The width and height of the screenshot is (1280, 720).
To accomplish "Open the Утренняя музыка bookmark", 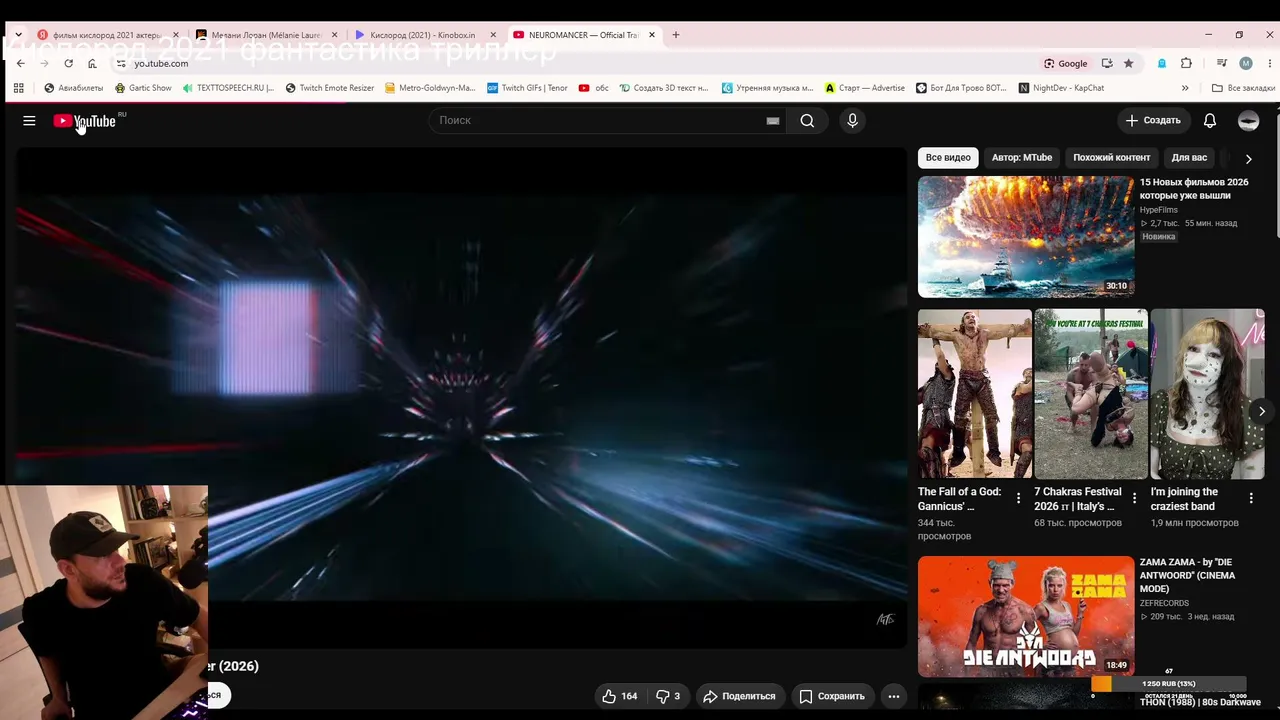I will (768, 88).
